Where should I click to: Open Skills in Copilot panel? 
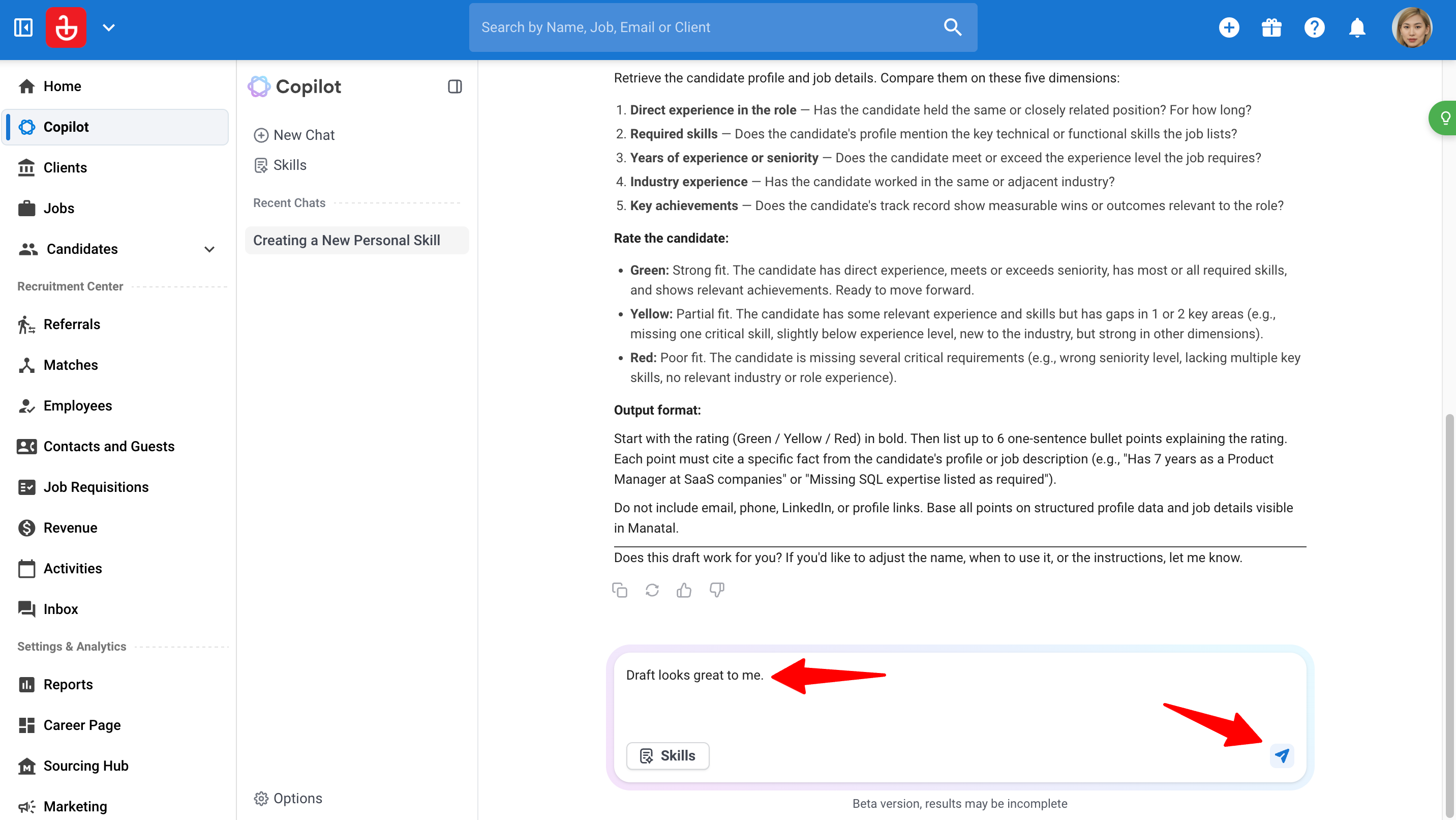(x=280, y=165)
